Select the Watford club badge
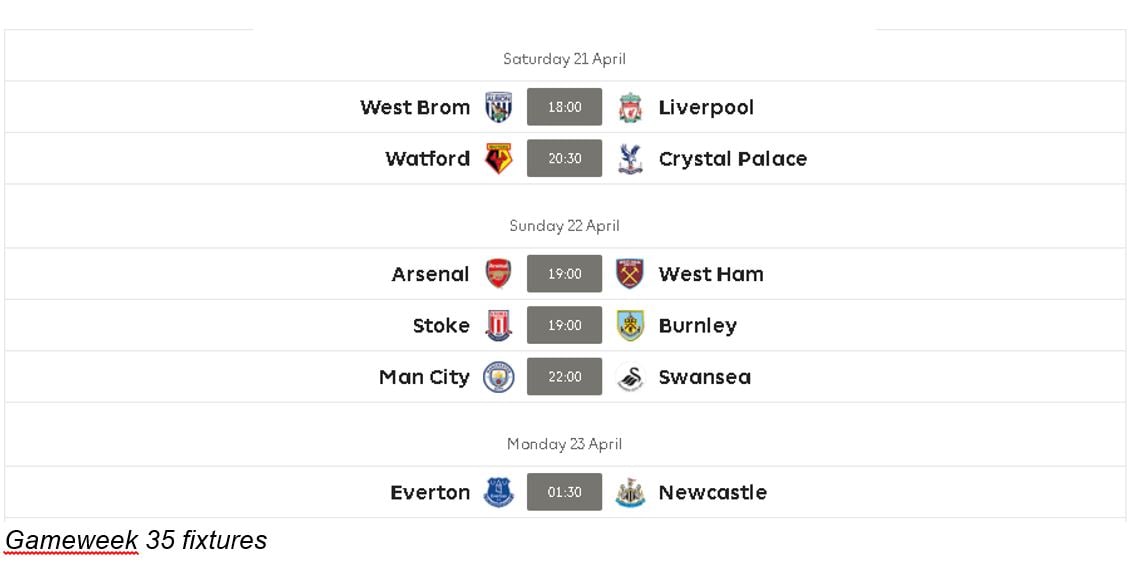This screenshot has height=574, width=1133. pyautogui.click(x=499, y=158)
